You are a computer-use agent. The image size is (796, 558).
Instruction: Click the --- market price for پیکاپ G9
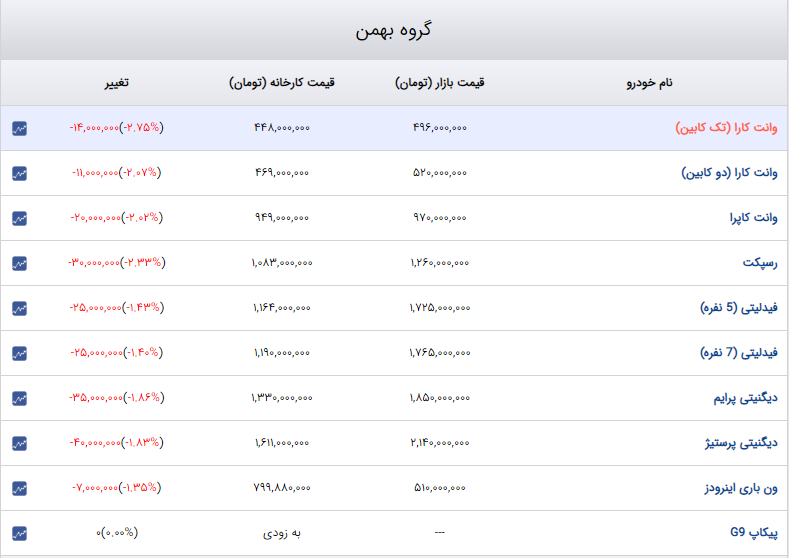coord(440,533)
